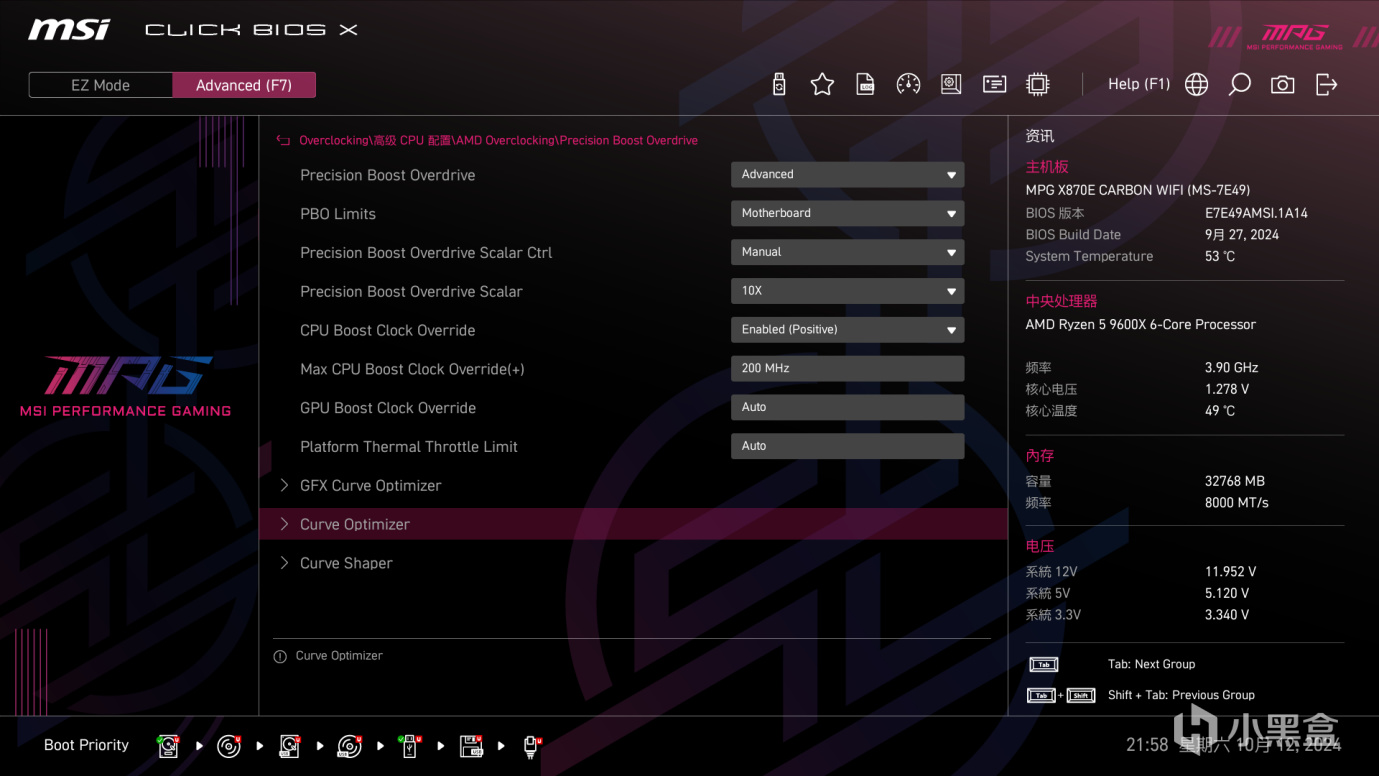Click the core voltage 1.278 V value
1379x776 pixels.
pyautogui.click(x=1227, y=390)
